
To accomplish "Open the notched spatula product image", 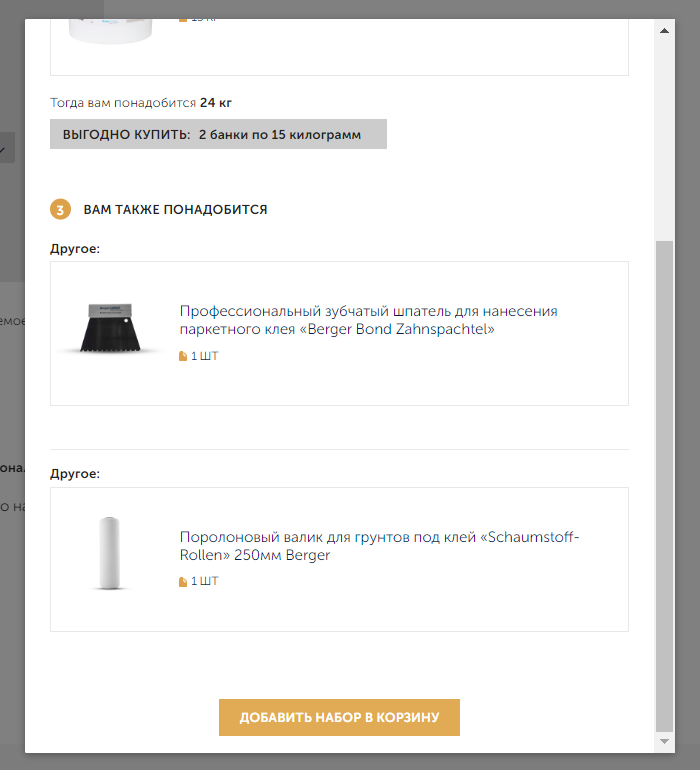I will point(109,328).
